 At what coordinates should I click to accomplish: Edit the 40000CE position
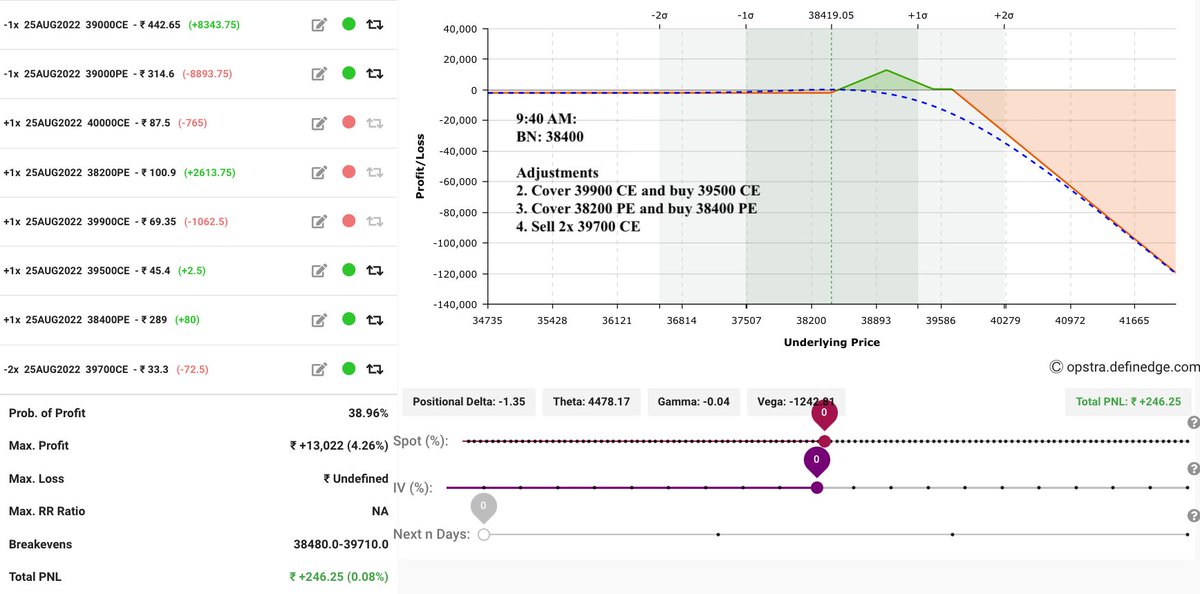point(319,122)
